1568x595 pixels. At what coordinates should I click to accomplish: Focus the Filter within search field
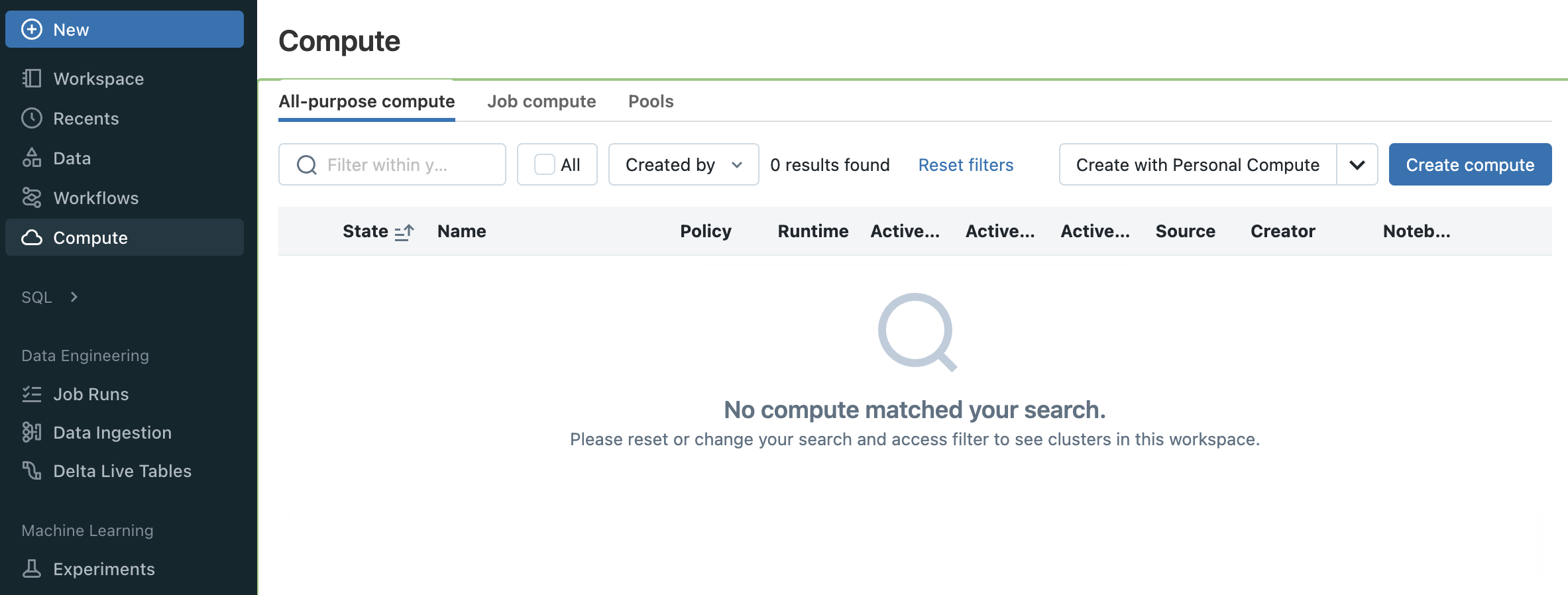pos(392,164)
